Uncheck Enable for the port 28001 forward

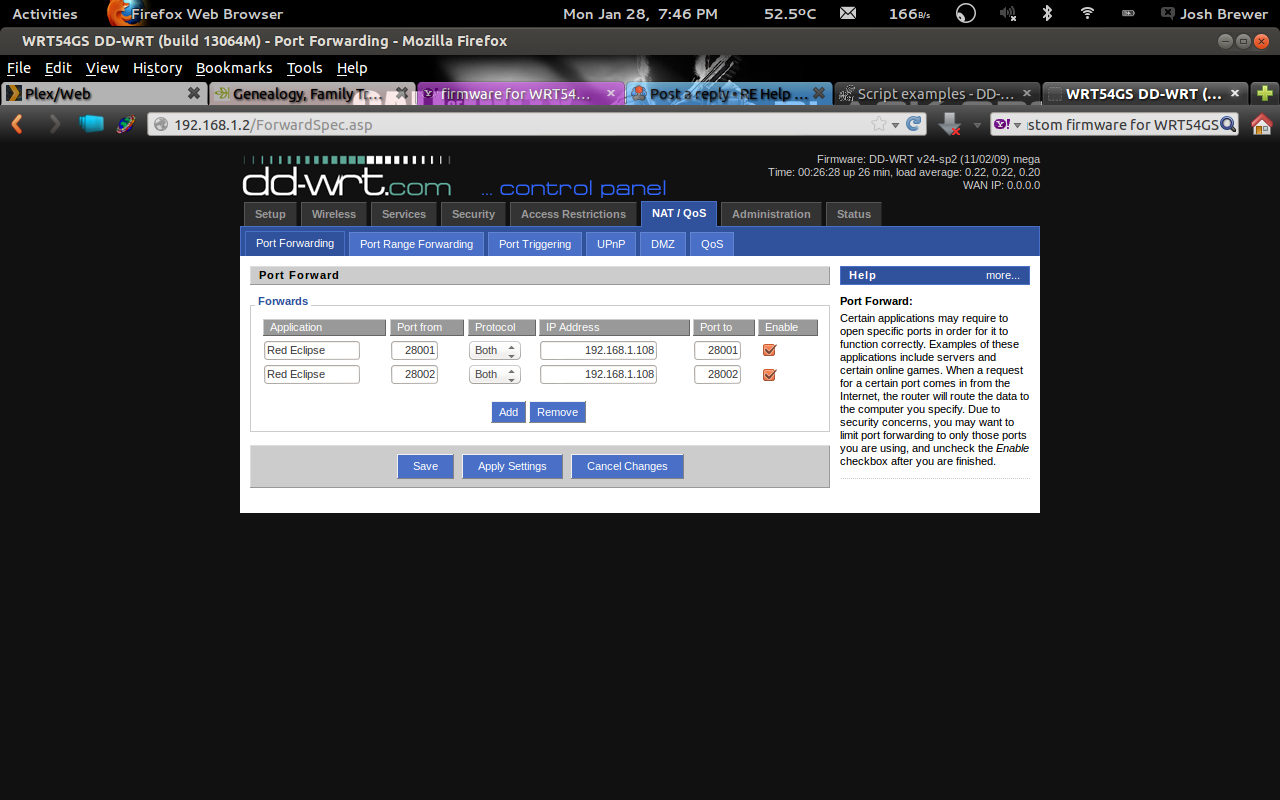(769, 350)
